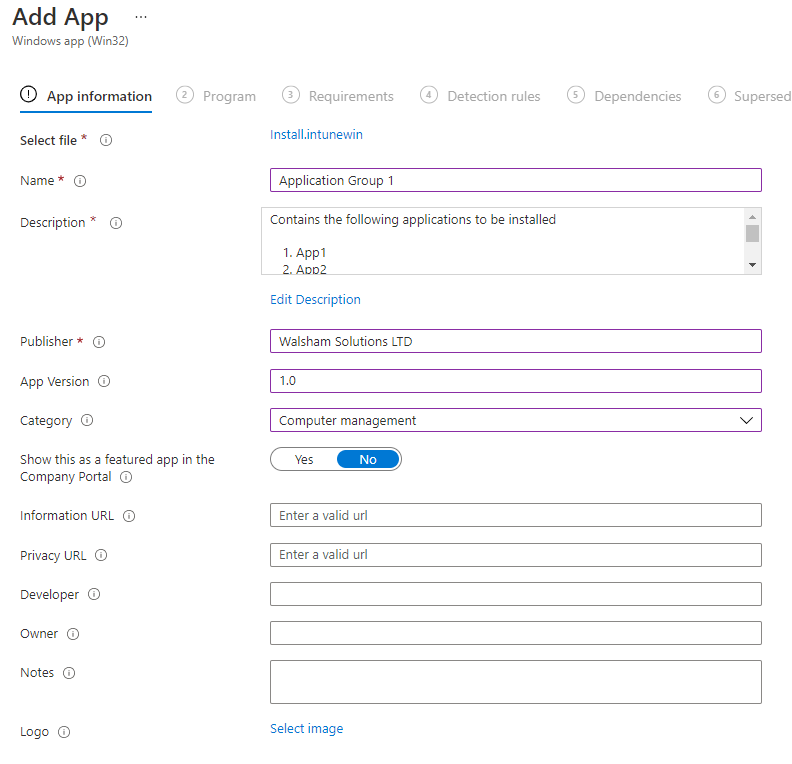Click the Edit Description link

pos(315,299)
